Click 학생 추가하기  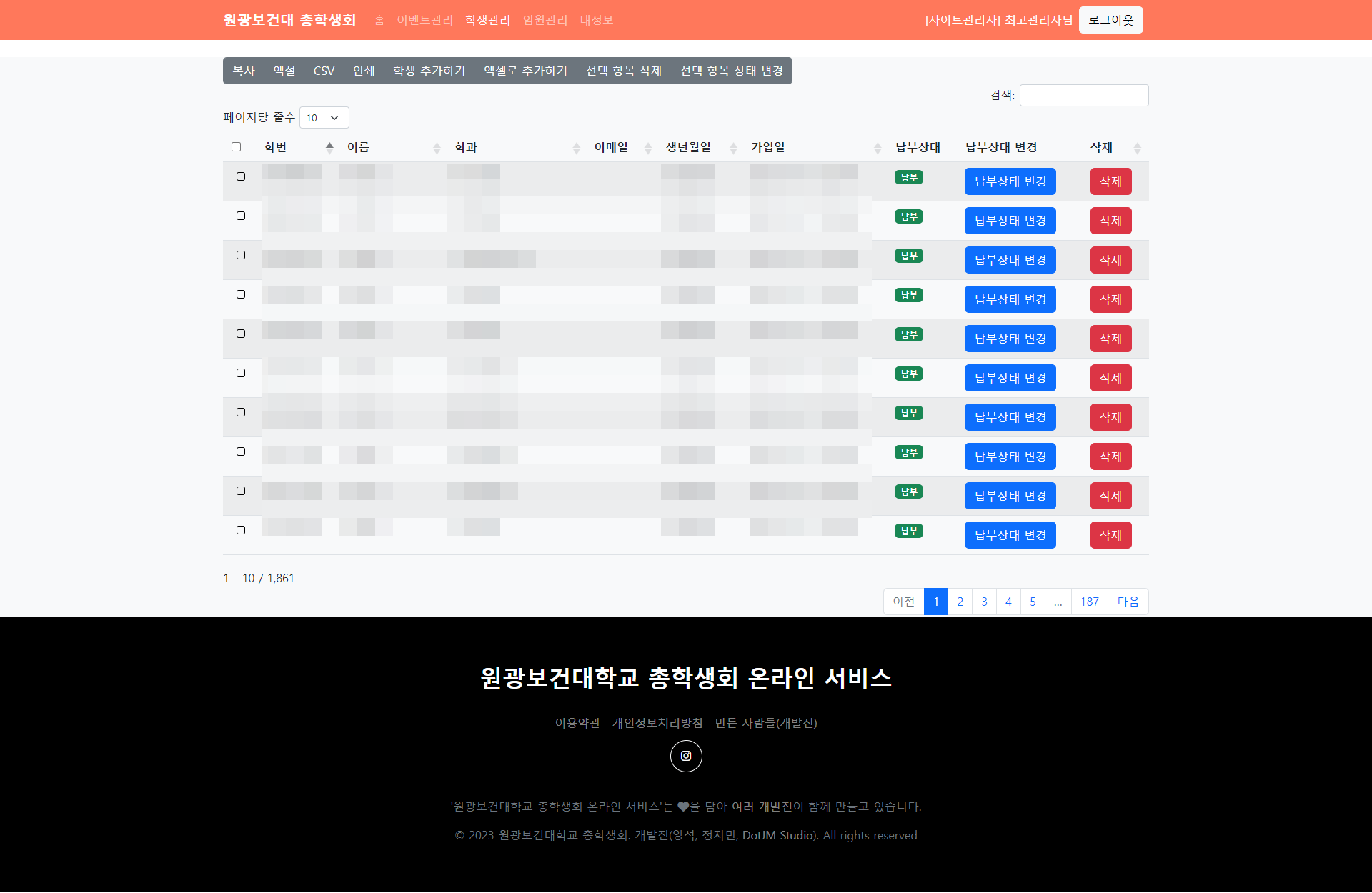pyautogui.click(x=429, y=71)
